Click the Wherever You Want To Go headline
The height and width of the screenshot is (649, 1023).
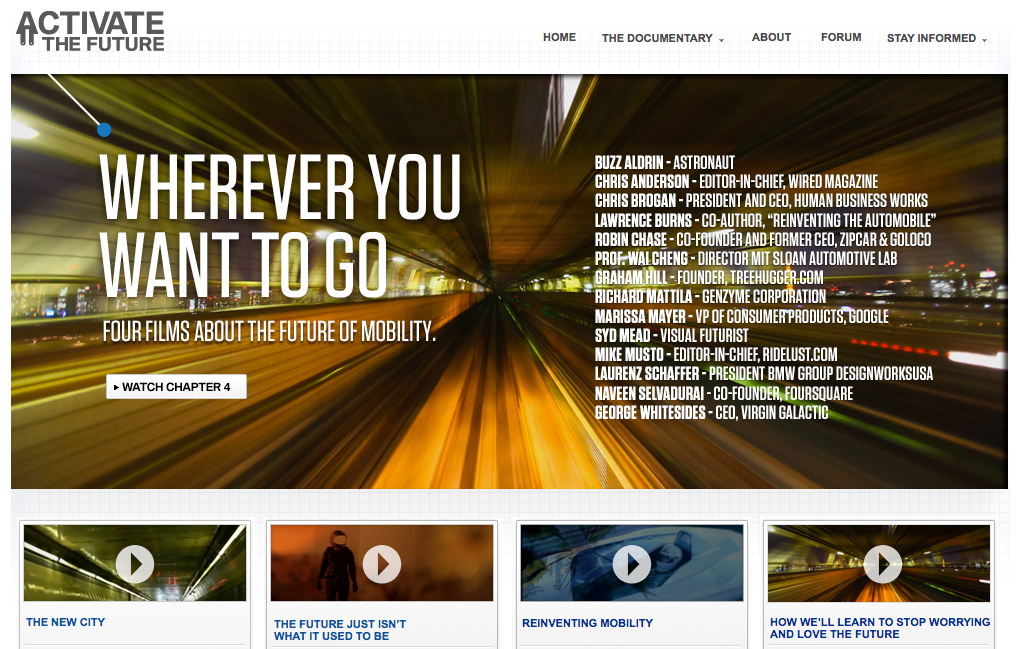[x=281, y=225]
